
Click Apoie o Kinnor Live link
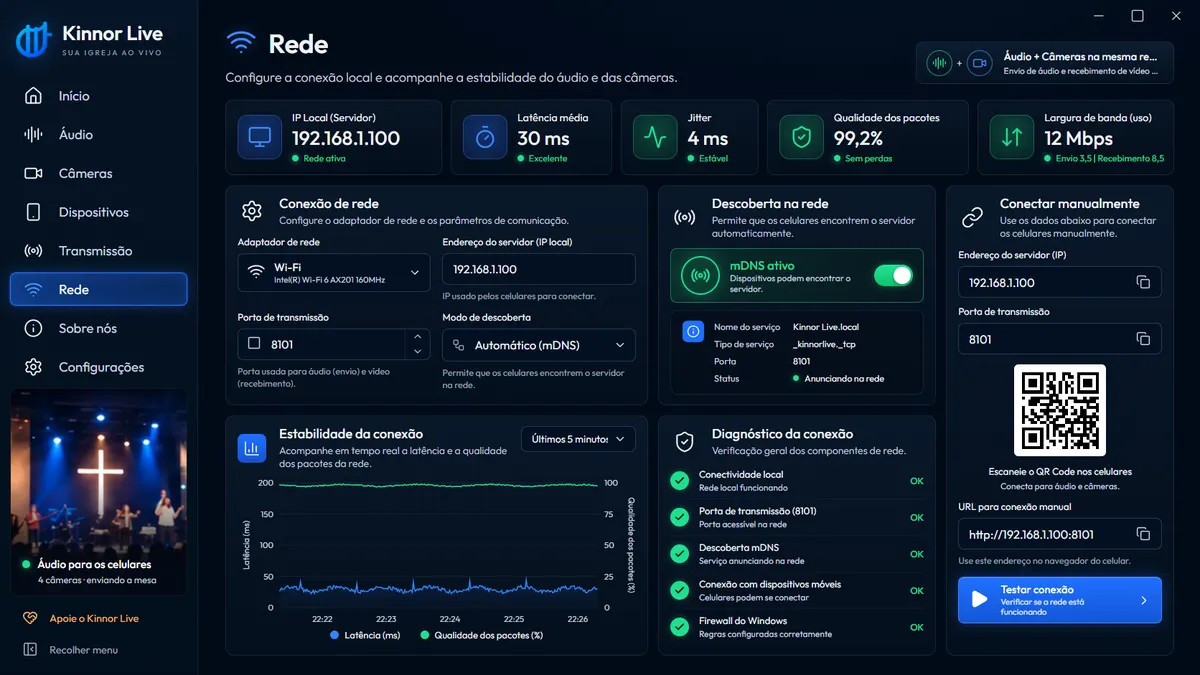(x=82, y=618)
